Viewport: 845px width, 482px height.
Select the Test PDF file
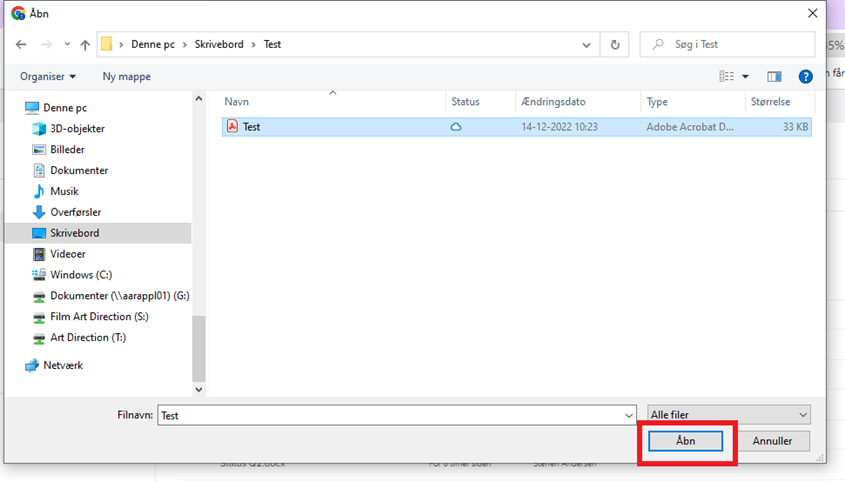[251, 127]
